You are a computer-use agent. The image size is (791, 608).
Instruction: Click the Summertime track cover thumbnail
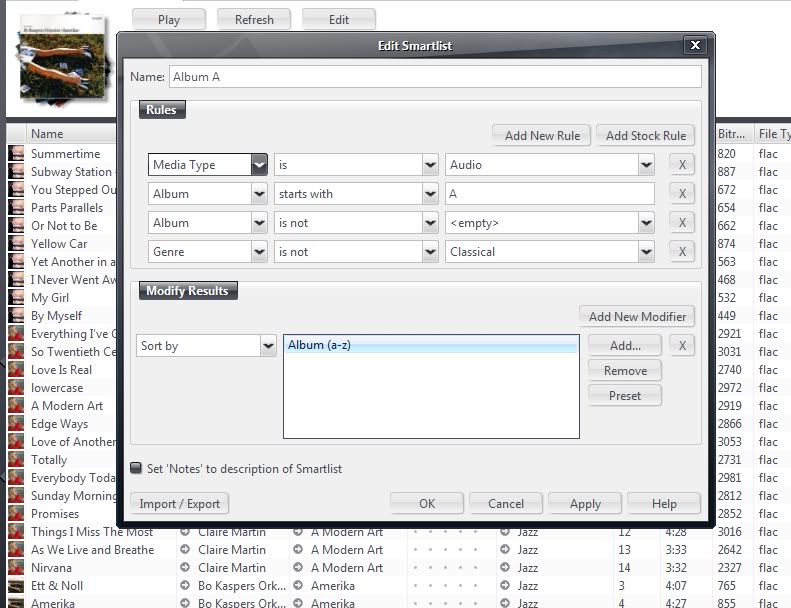pos(16,153)
